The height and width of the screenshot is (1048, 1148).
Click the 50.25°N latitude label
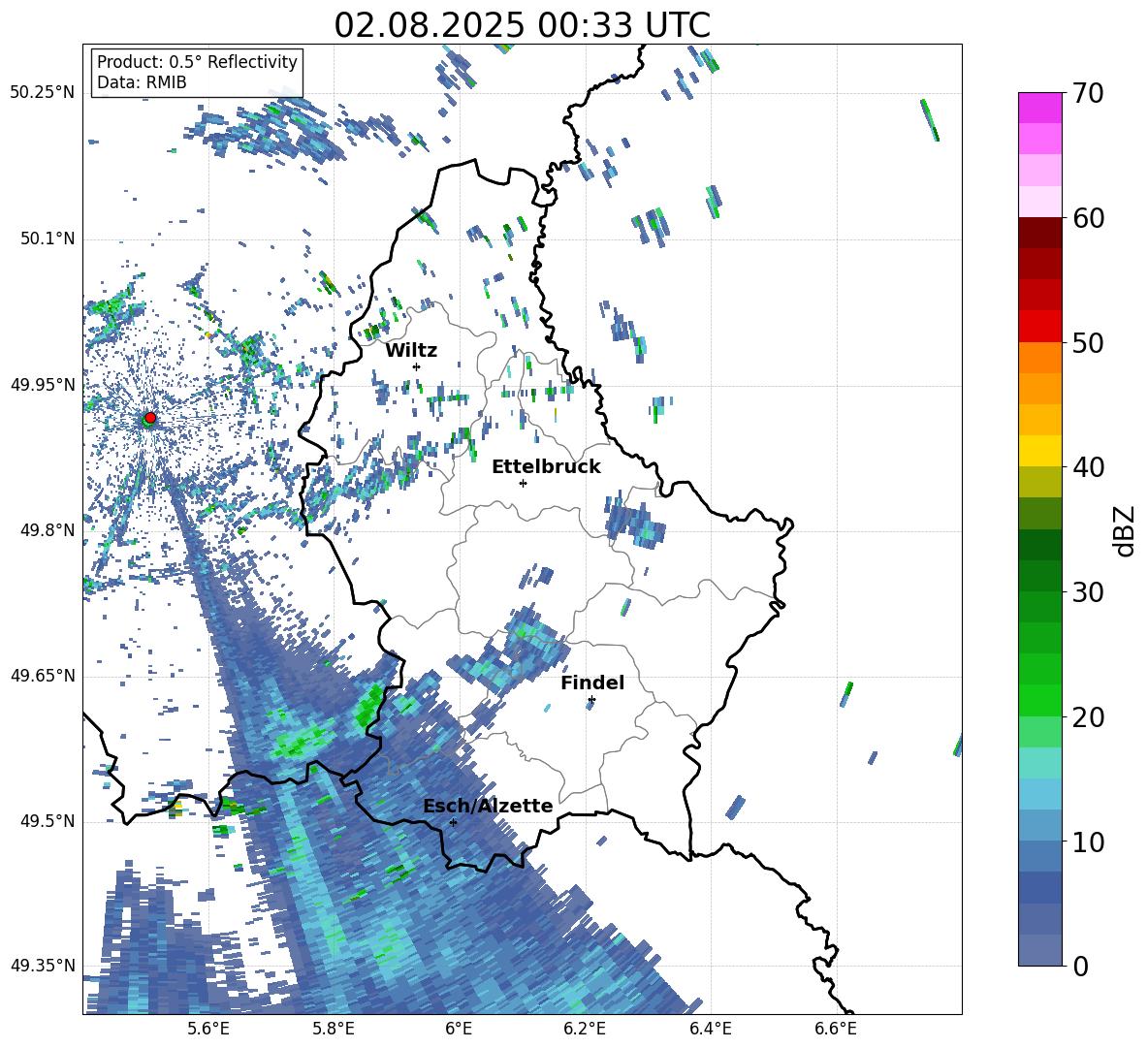43,93
